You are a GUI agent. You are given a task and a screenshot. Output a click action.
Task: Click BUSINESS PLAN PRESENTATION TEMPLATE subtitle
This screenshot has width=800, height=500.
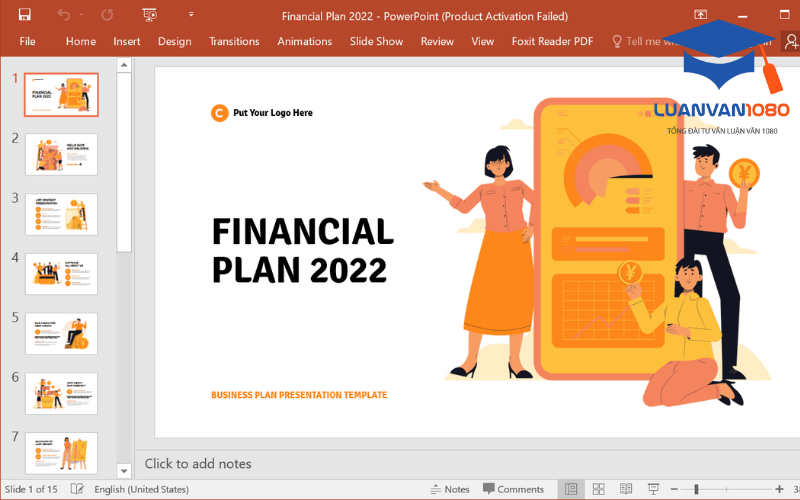point(299,395)
